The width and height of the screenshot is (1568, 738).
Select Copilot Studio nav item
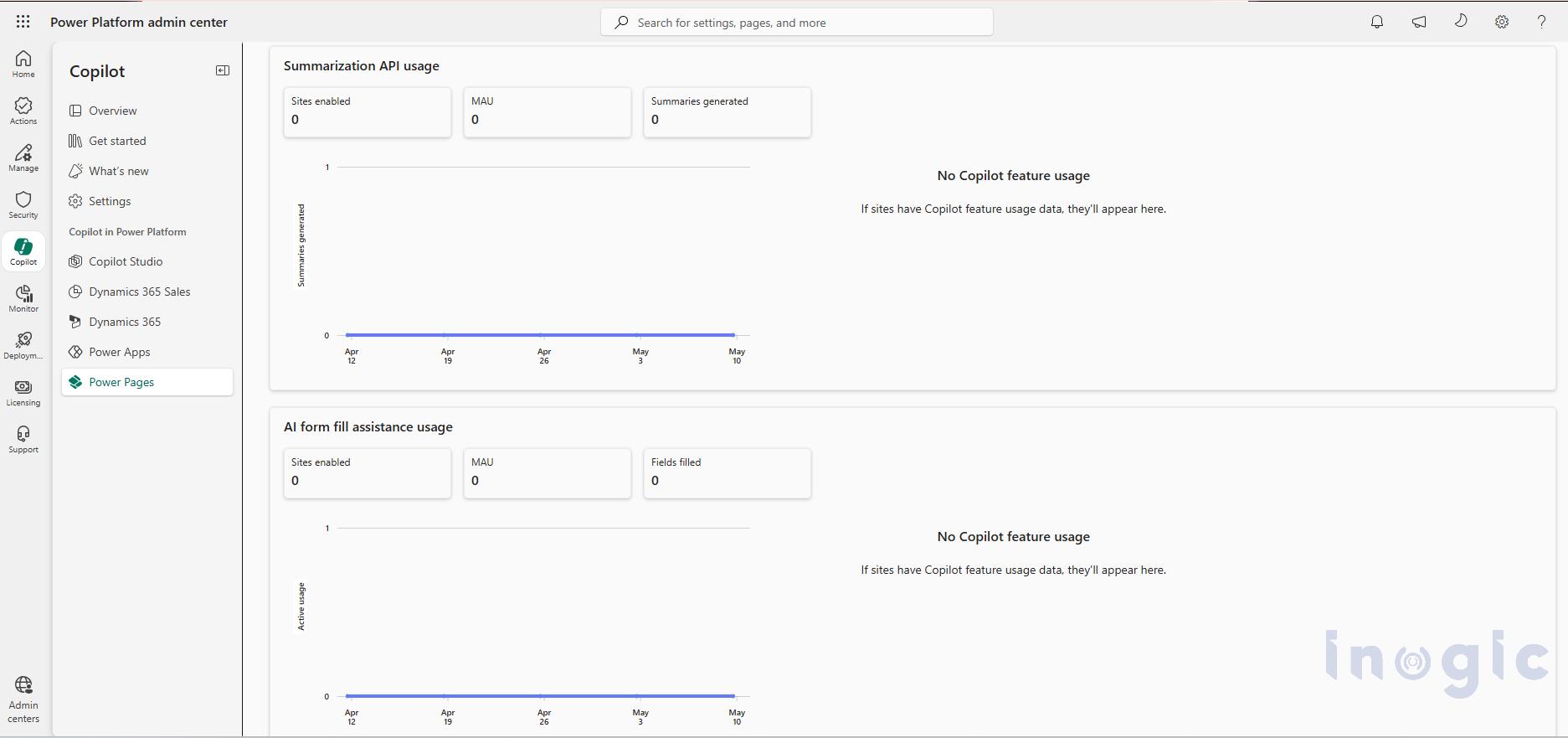click(147, 261)
